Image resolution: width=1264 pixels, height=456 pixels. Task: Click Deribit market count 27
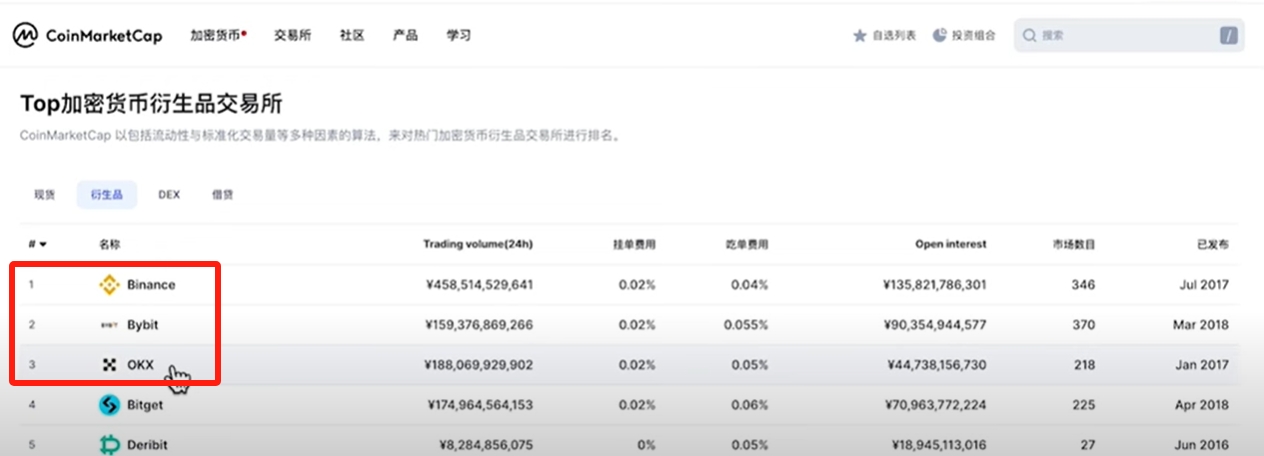pyautogui.click(x=1088, y=445)
